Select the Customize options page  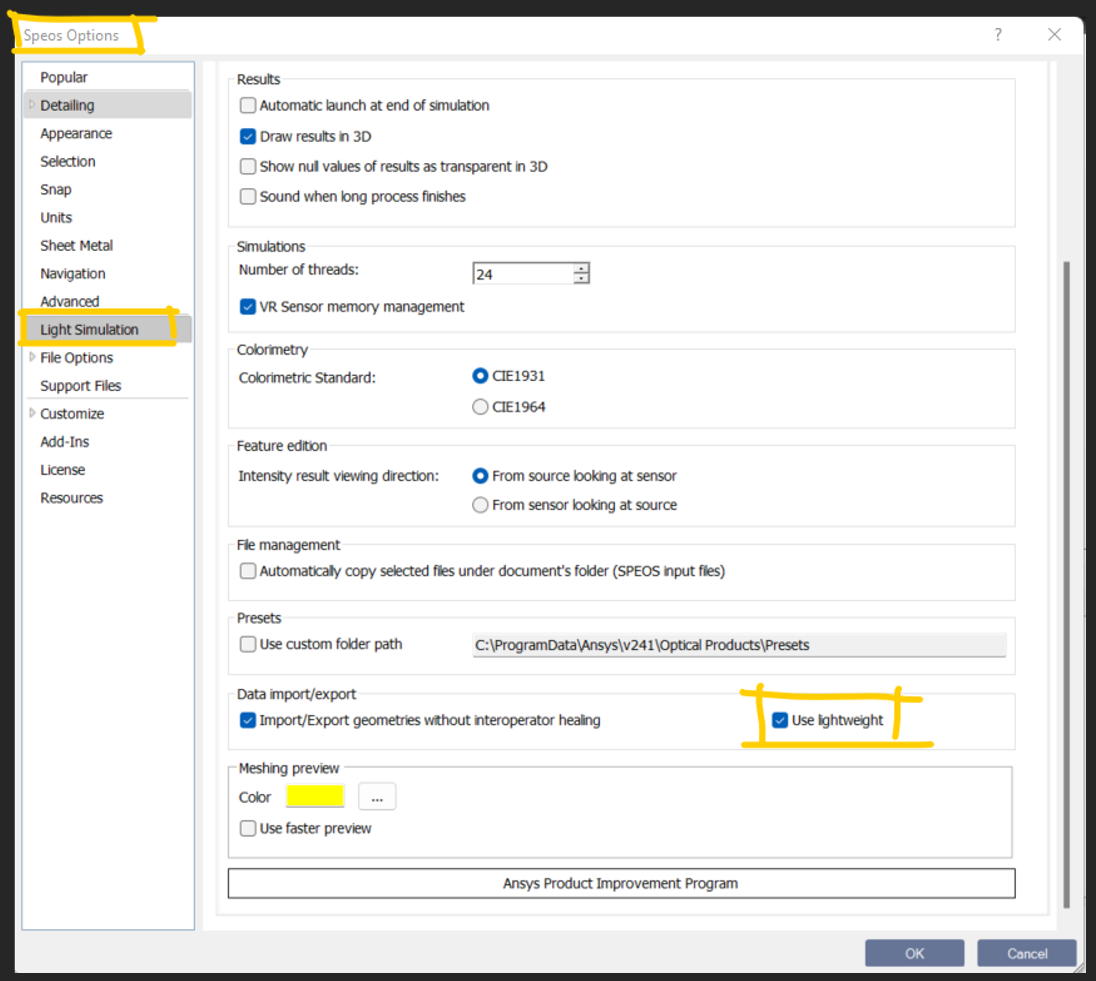[x=72, y=413]
